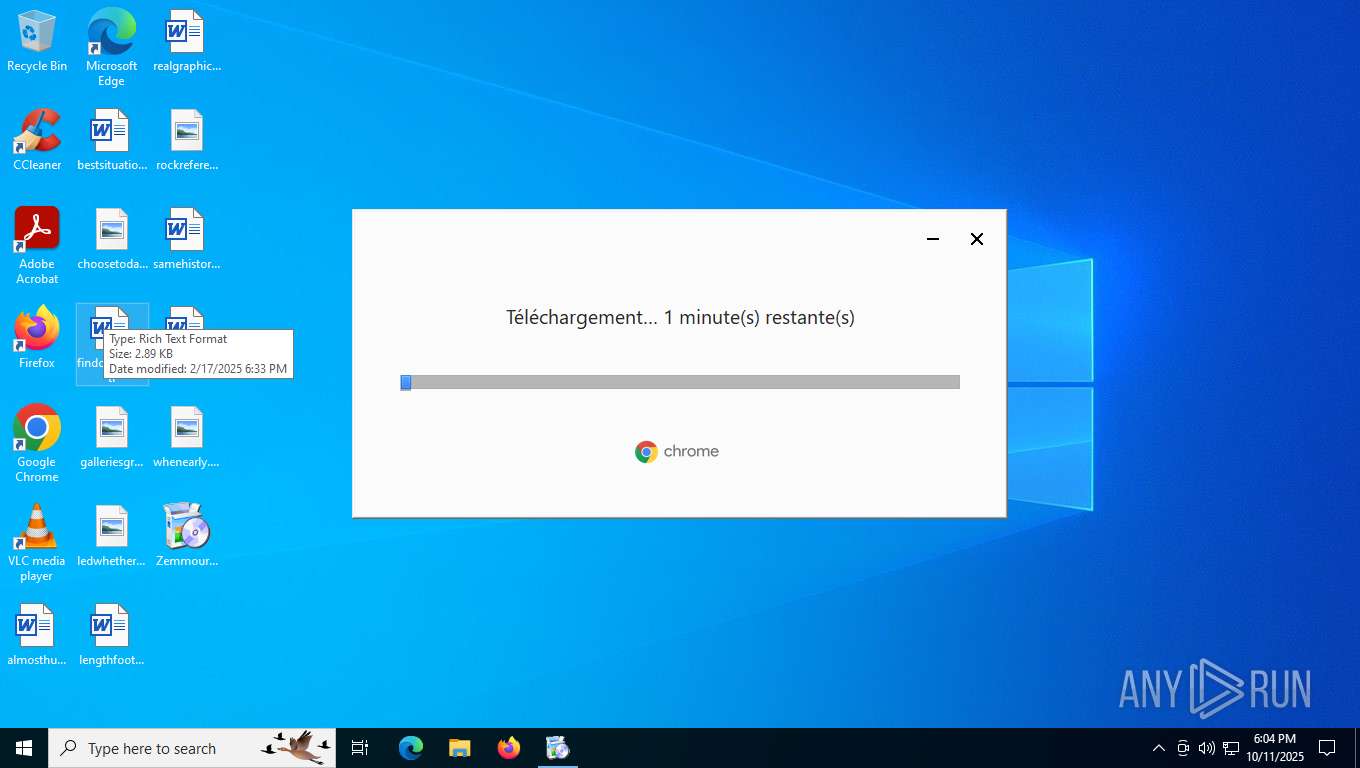Minimize the Chrome installer window
This screenshot has height=768, width=1360.
point(933,239)
